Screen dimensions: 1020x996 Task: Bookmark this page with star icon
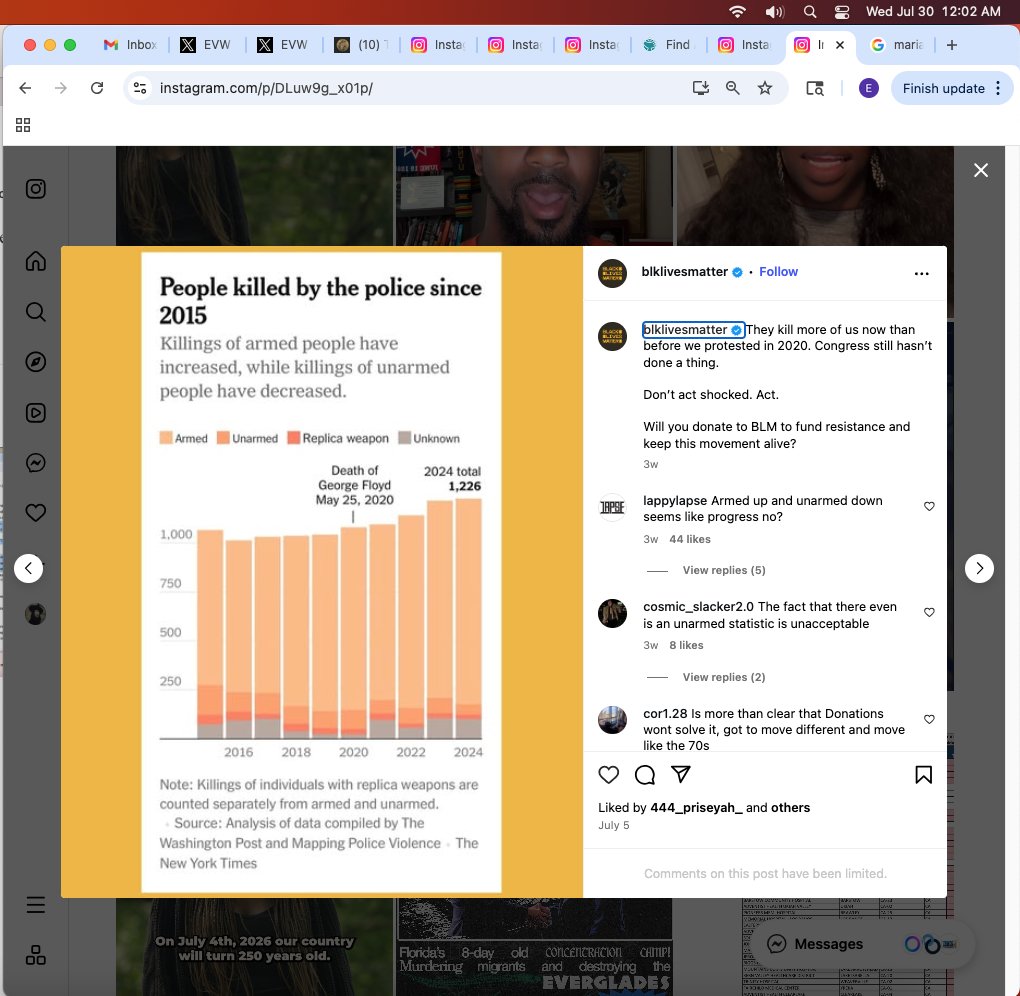[764, 88]
